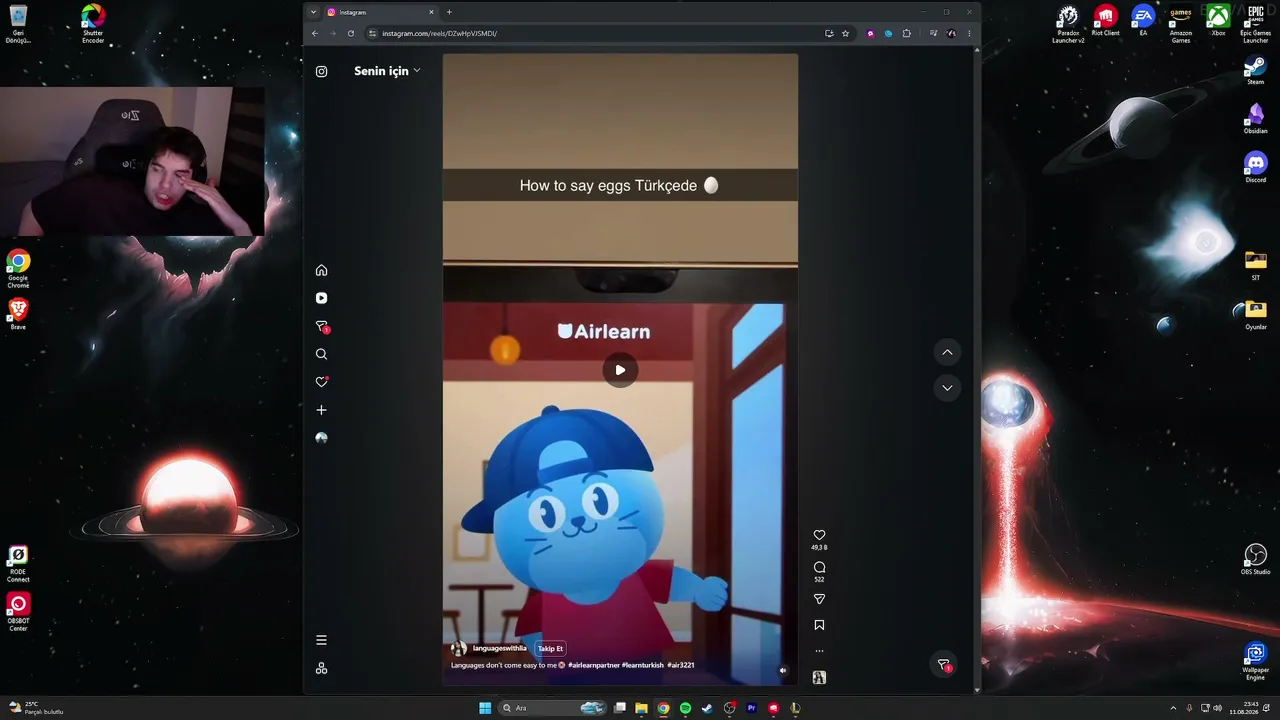Open languageswithlia's profile picture
The image size is (1280, 720).
coord(459,648)
